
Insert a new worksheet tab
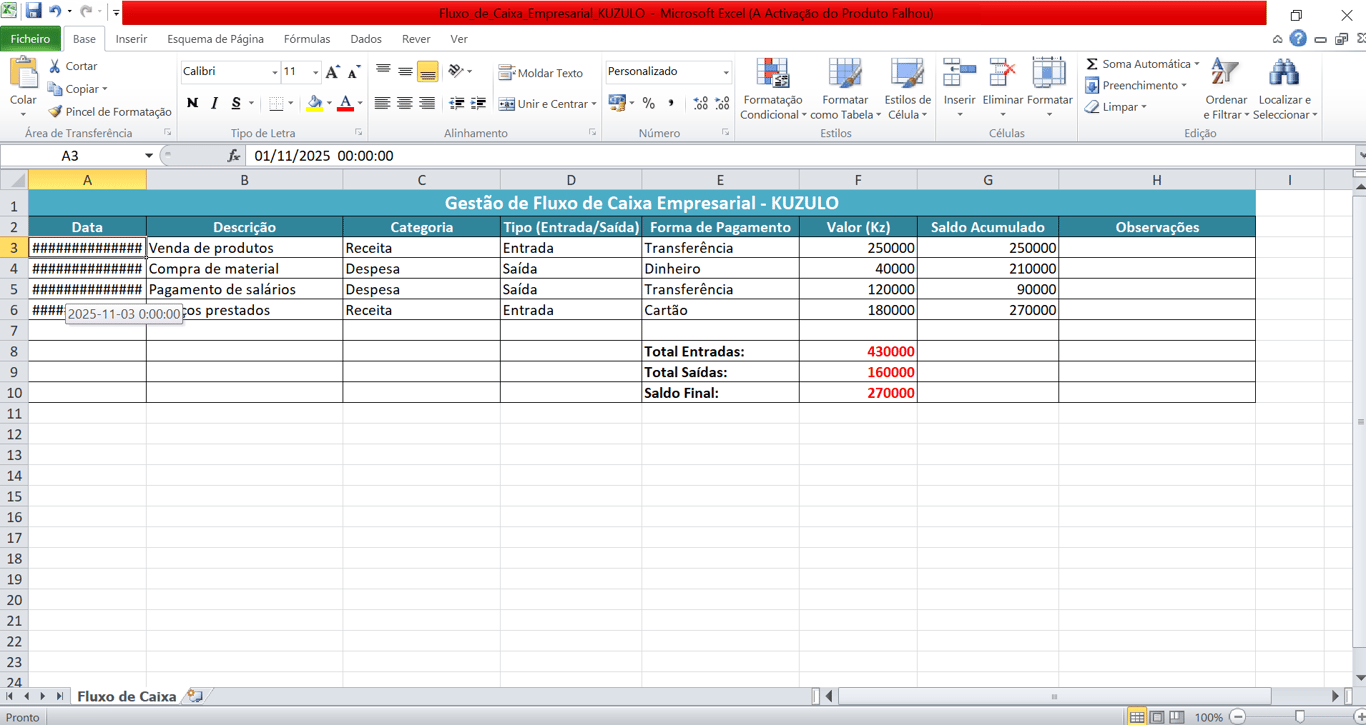click(194, 696)
